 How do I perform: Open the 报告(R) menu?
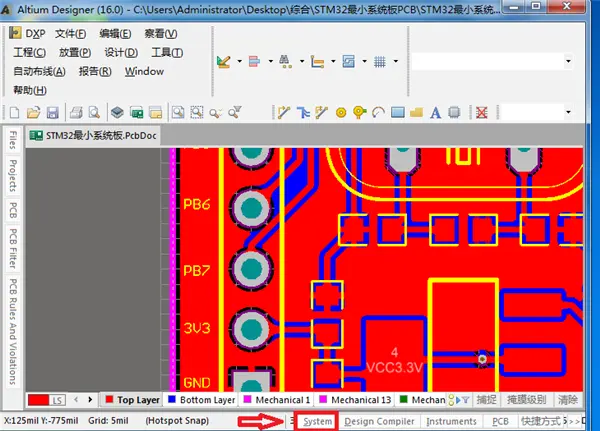point(95,71)
